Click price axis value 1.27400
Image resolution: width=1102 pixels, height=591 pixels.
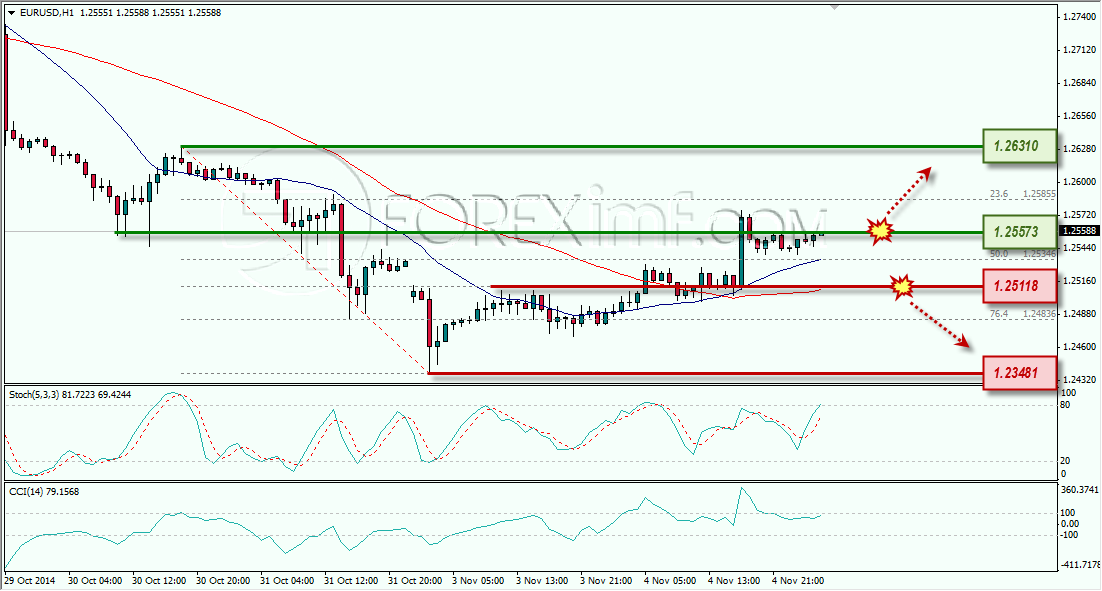pos(1080,16)
